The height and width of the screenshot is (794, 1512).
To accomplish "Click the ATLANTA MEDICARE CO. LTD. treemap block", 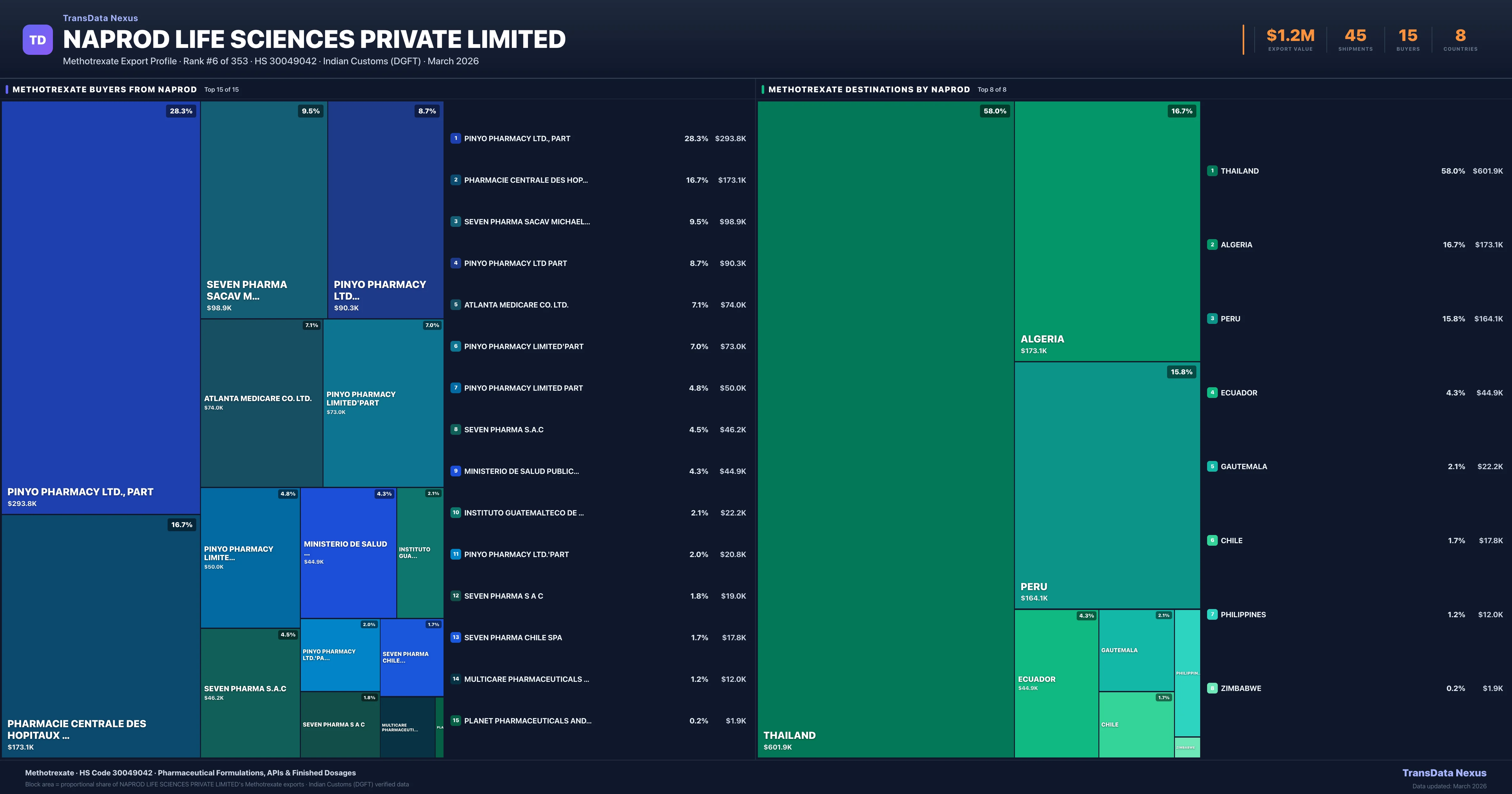I will coord(261,403).
